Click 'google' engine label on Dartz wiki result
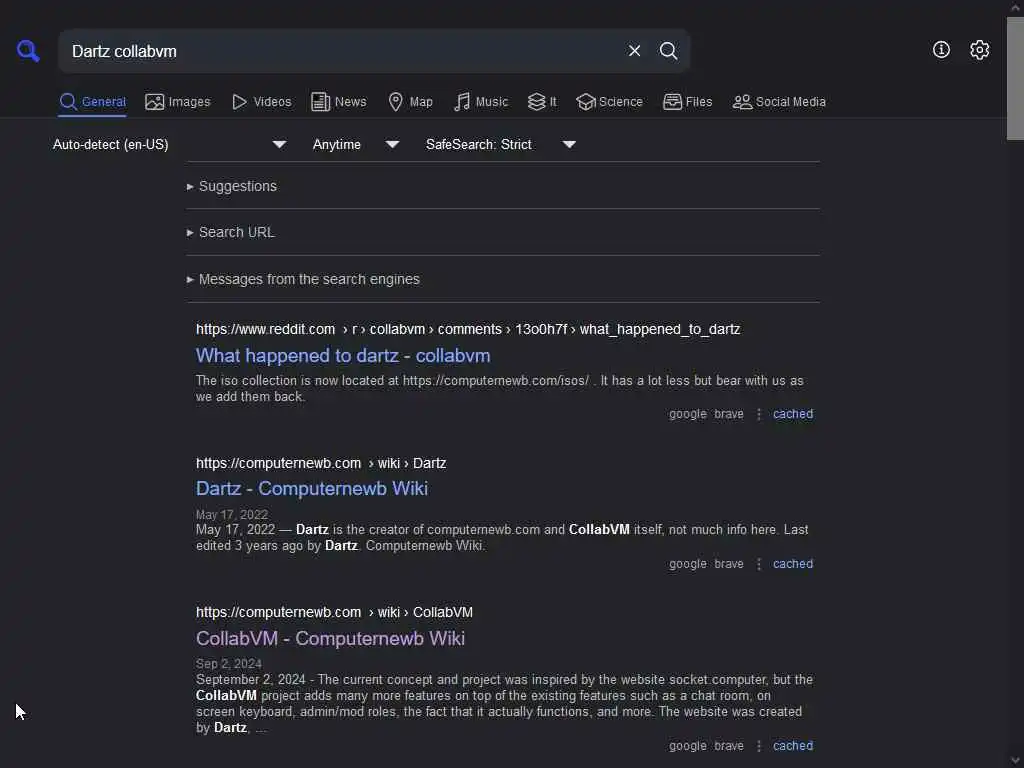The image size is (1024, 768). (688, 564)
